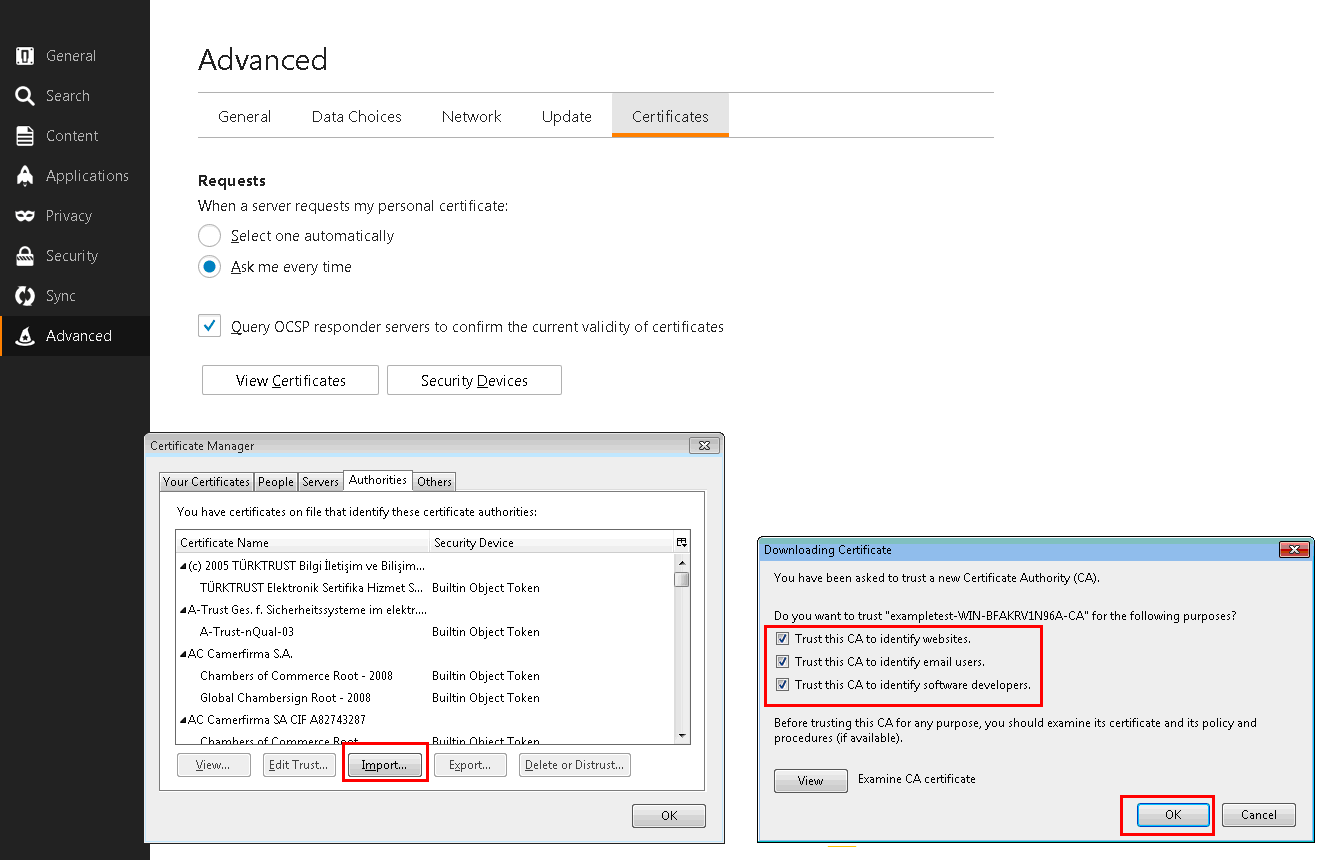Switch to the Update tab
Viewport: 1332px width, 860px height.
(567, 116)
